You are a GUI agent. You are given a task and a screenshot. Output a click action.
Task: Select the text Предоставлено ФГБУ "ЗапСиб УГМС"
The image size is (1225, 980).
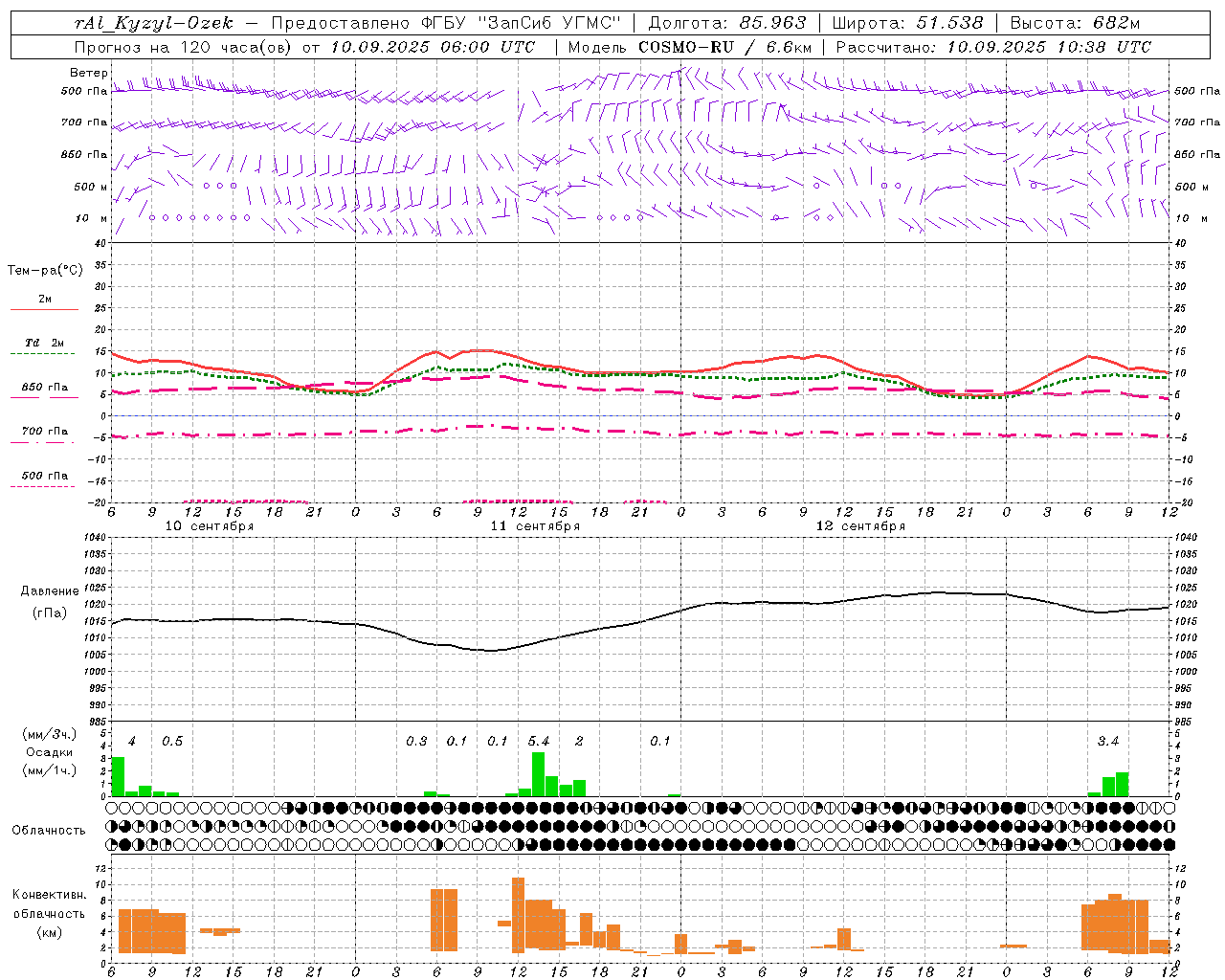(447, 23)
